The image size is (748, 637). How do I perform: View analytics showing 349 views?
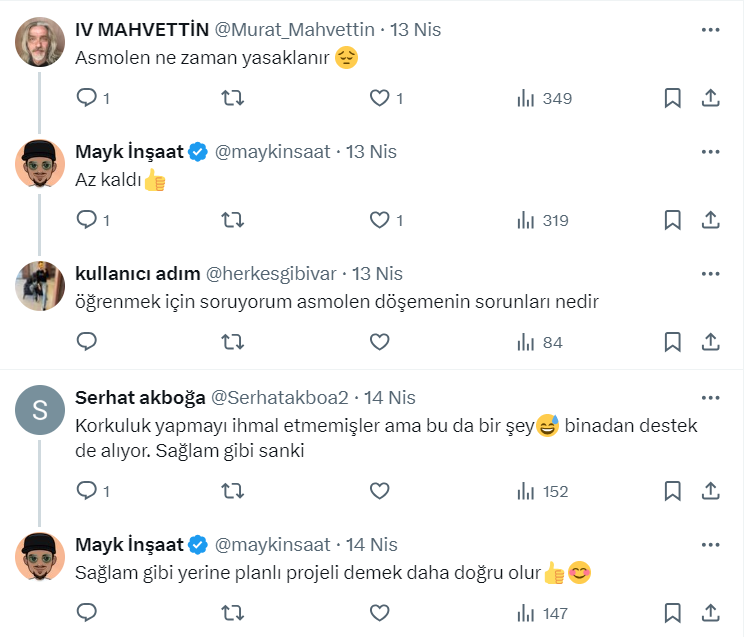pos(544,98)
